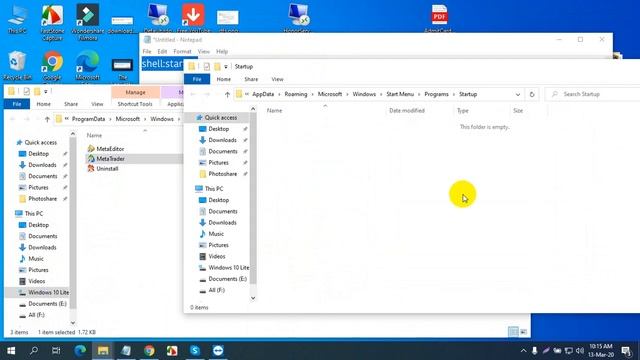Switch to large icons view in back Explorer

point(524,332)
